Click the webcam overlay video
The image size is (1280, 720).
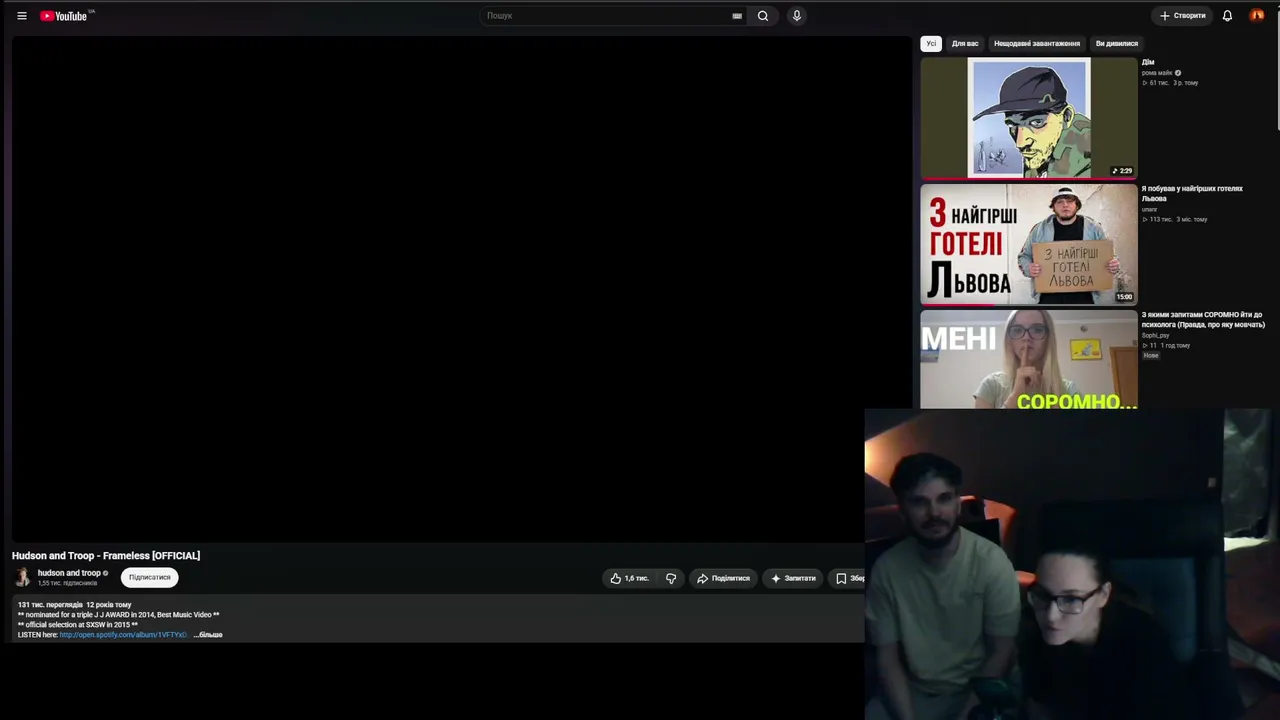(x=1072, y=564)
